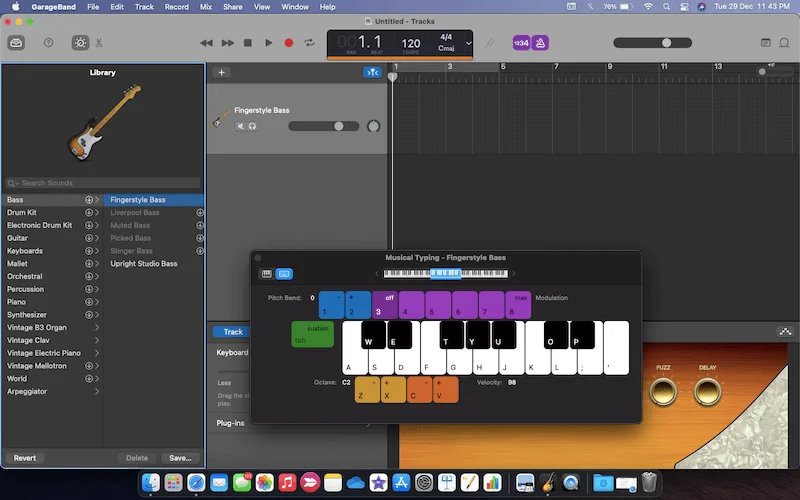The image size is (800, 500).
Task: Open the Track menu
Action: [144, 7]
